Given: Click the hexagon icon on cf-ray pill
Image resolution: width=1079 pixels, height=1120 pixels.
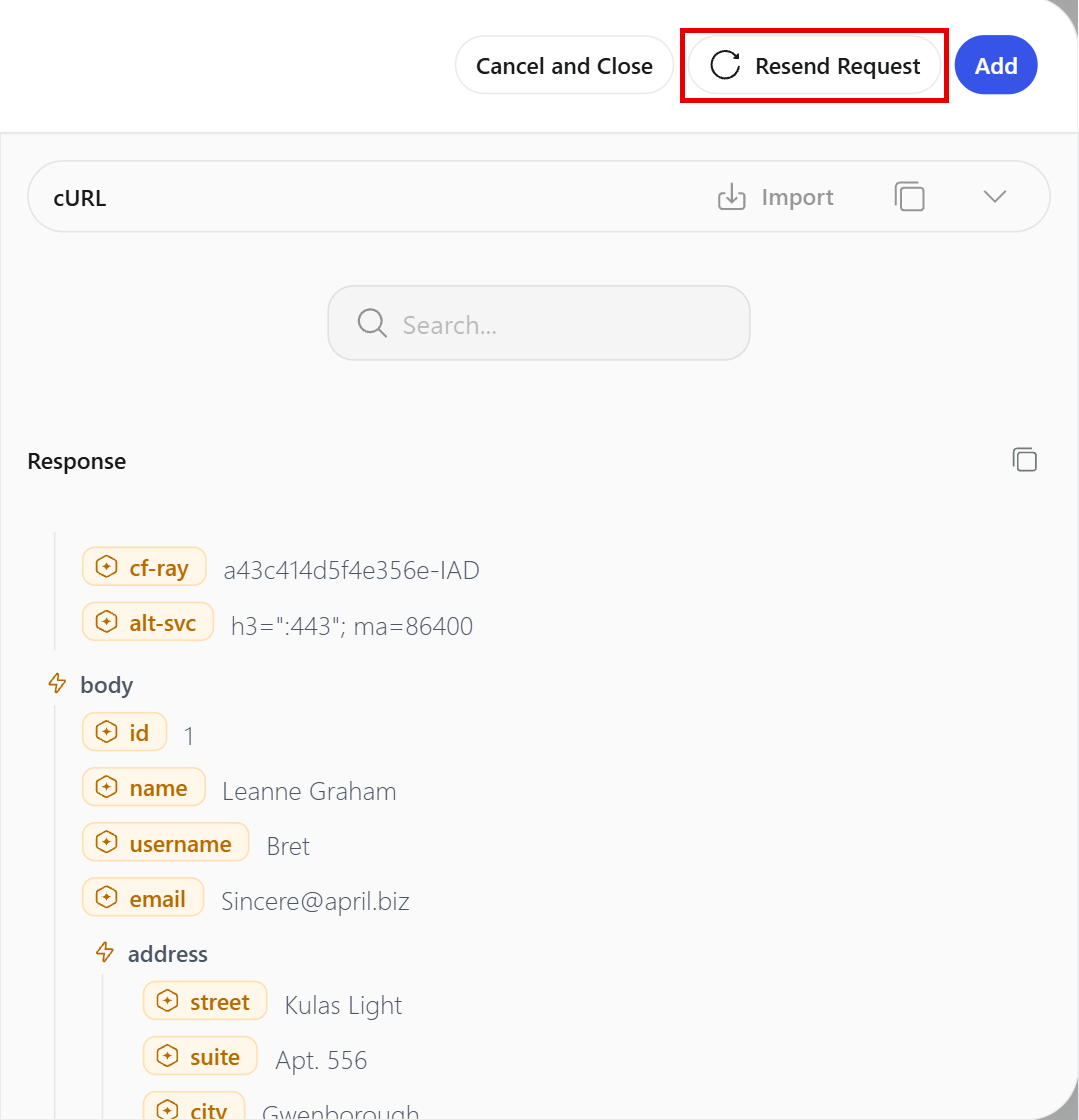Looking at the screenshot, I should 106,566.
